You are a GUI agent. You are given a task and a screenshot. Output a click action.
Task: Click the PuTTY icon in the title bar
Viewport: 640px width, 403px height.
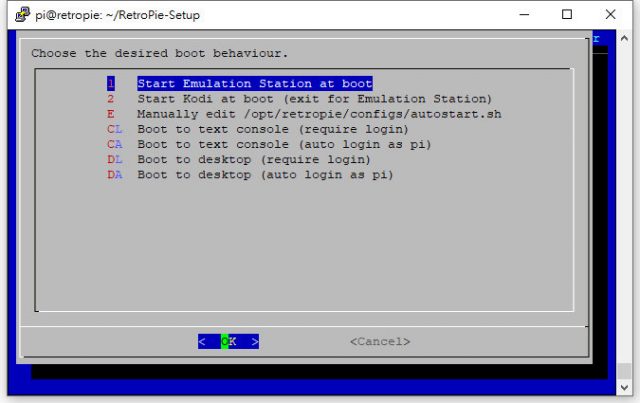point(22,14)
